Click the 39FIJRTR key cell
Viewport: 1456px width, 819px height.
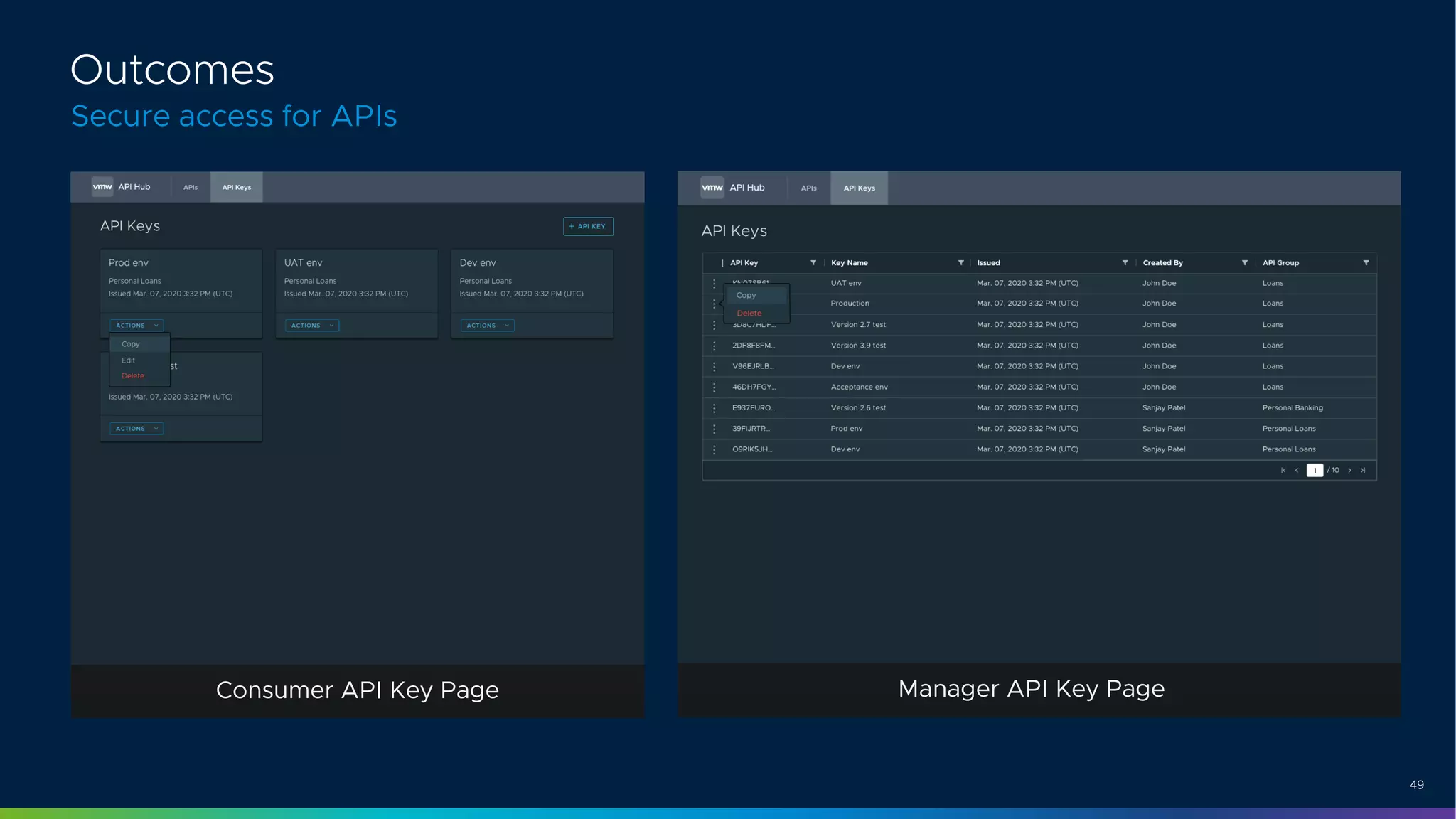(751, 429)
